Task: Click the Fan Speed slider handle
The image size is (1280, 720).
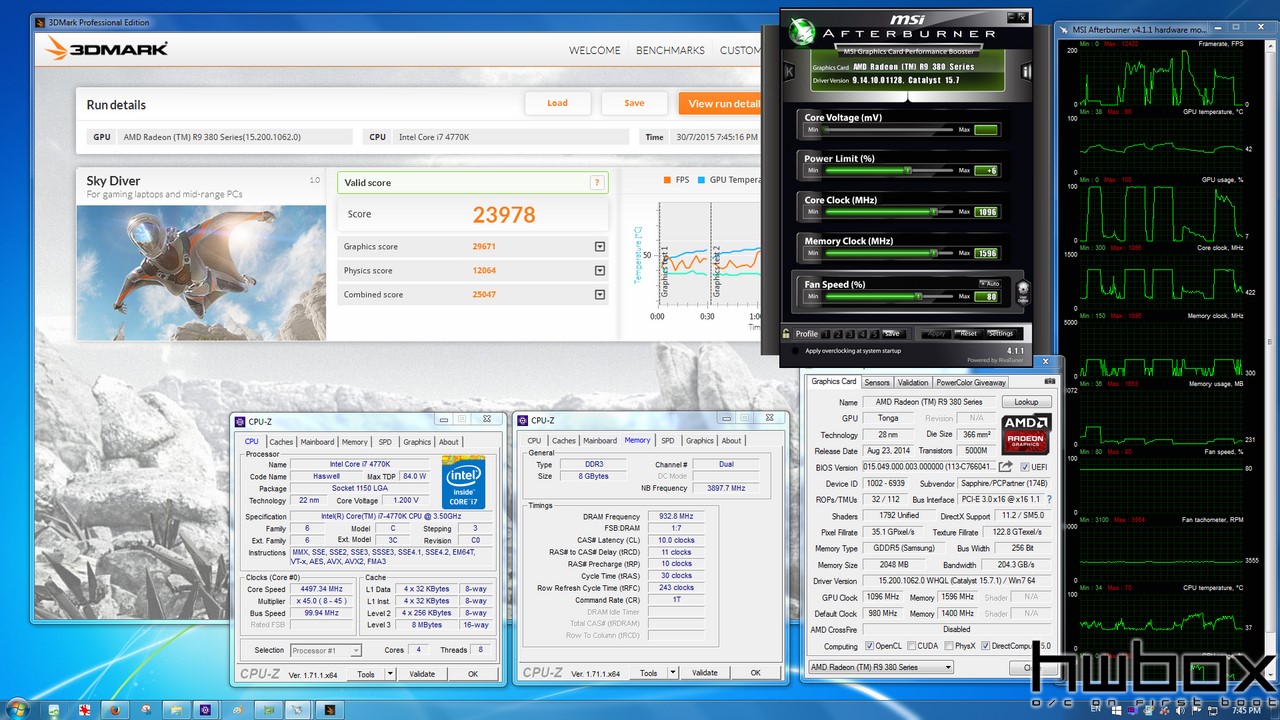Action: coord(918,296)
